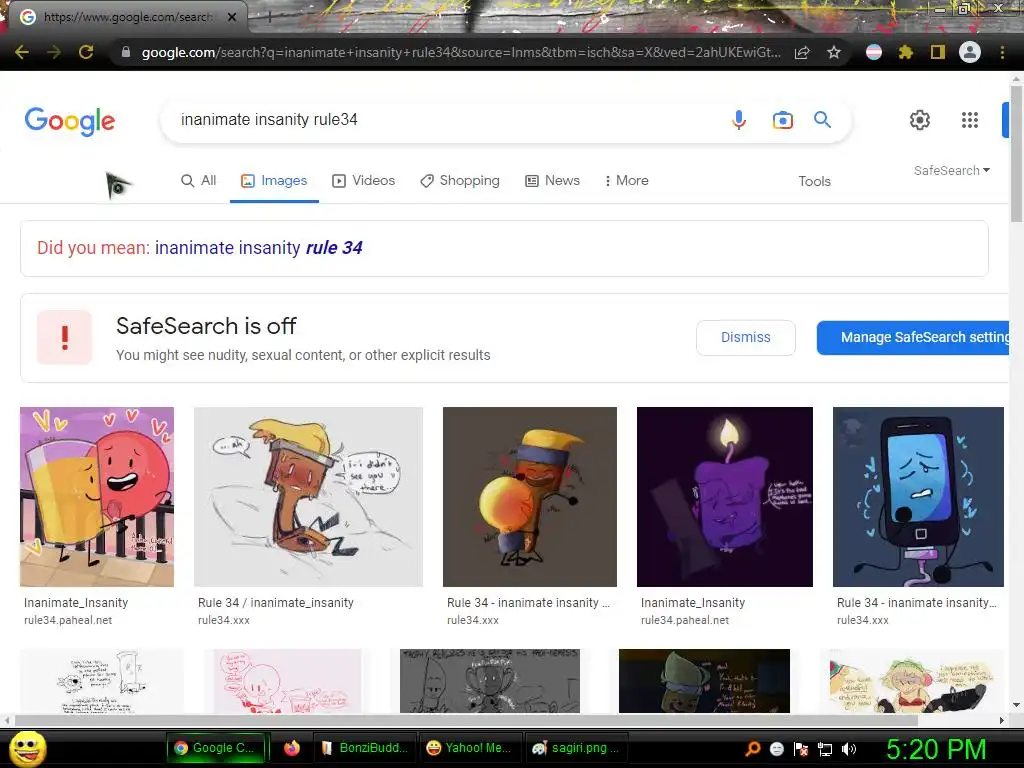
Task: Switch to the All results tab
Action: point(199,180)
